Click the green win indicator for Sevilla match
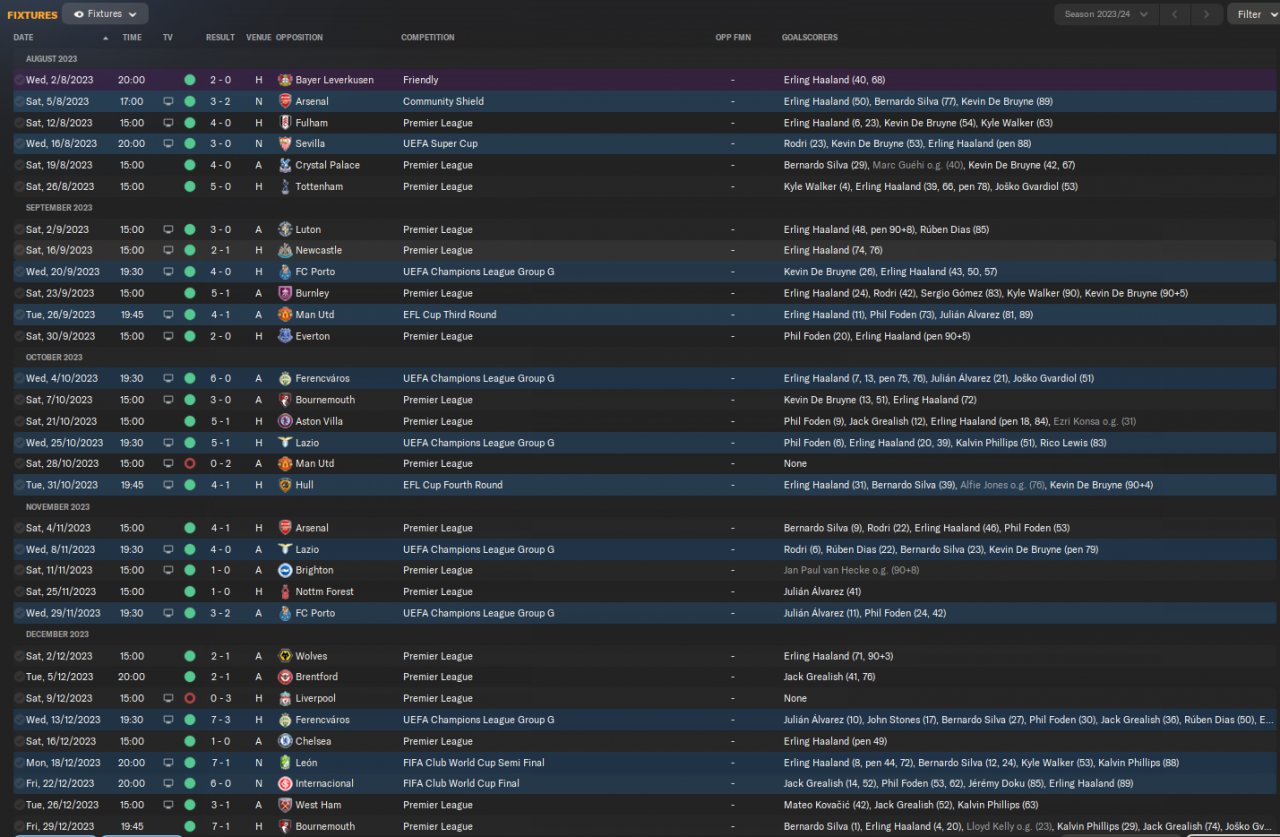 coord(190,144)
